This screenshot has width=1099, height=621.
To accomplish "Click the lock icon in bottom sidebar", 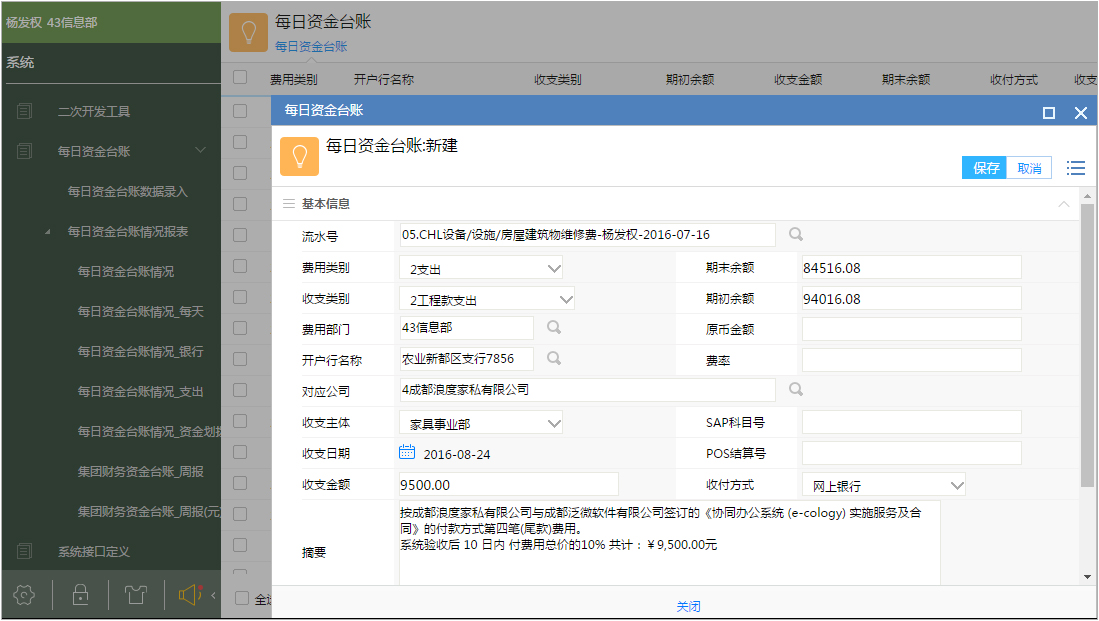I will pyautogui.click(x=80, y=595).
